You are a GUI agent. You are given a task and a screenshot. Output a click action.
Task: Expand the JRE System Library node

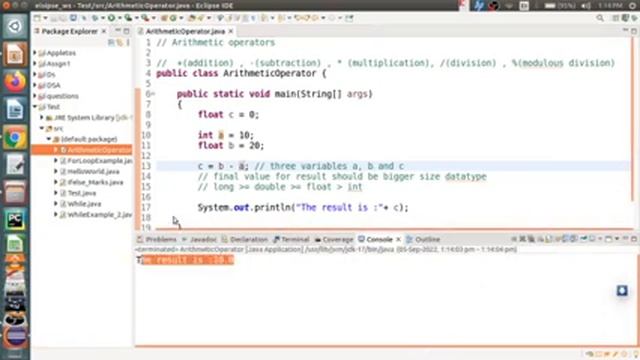click(x=42, y=118)
